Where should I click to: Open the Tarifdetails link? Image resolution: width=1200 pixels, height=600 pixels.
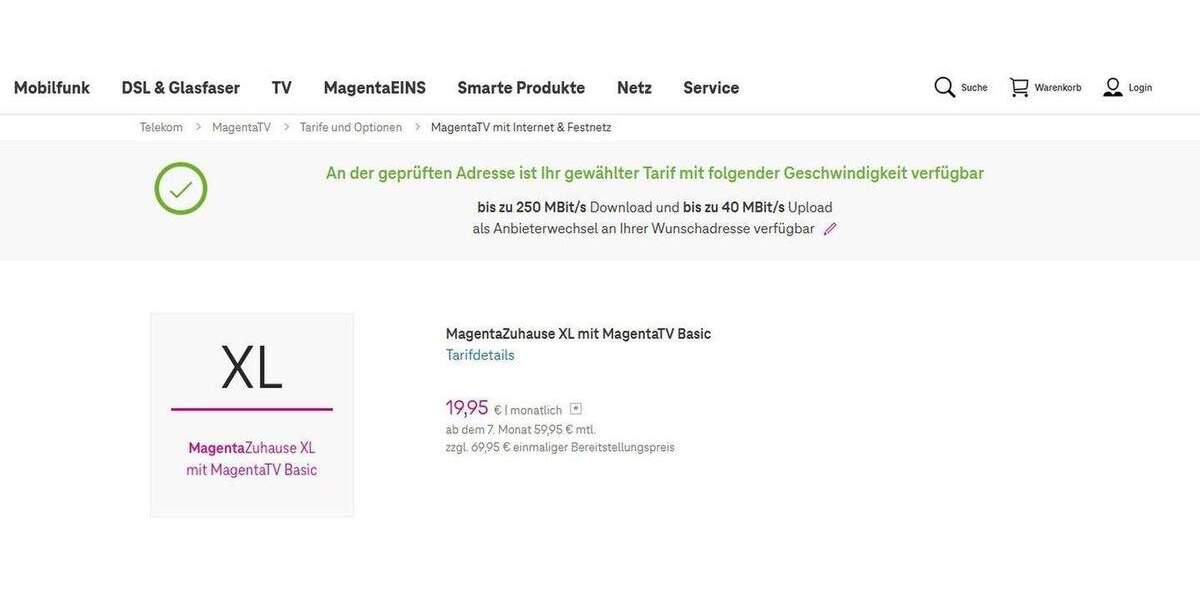(x=480, y=355)
